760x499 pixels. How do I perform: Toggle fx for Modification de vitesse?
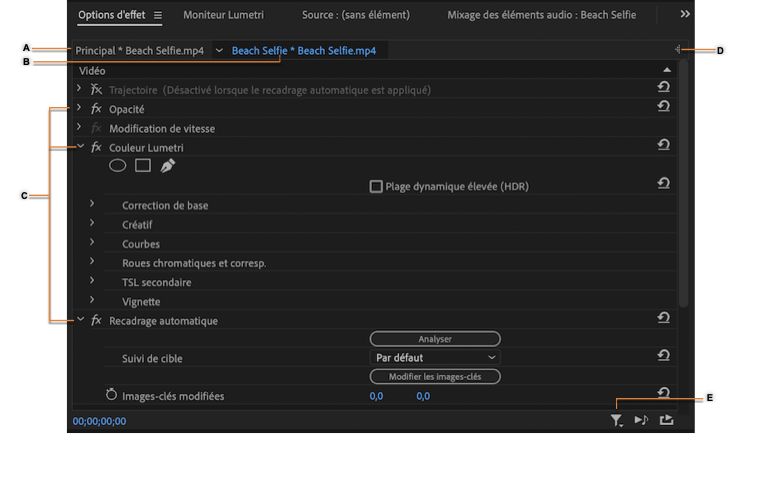[96, 128]
